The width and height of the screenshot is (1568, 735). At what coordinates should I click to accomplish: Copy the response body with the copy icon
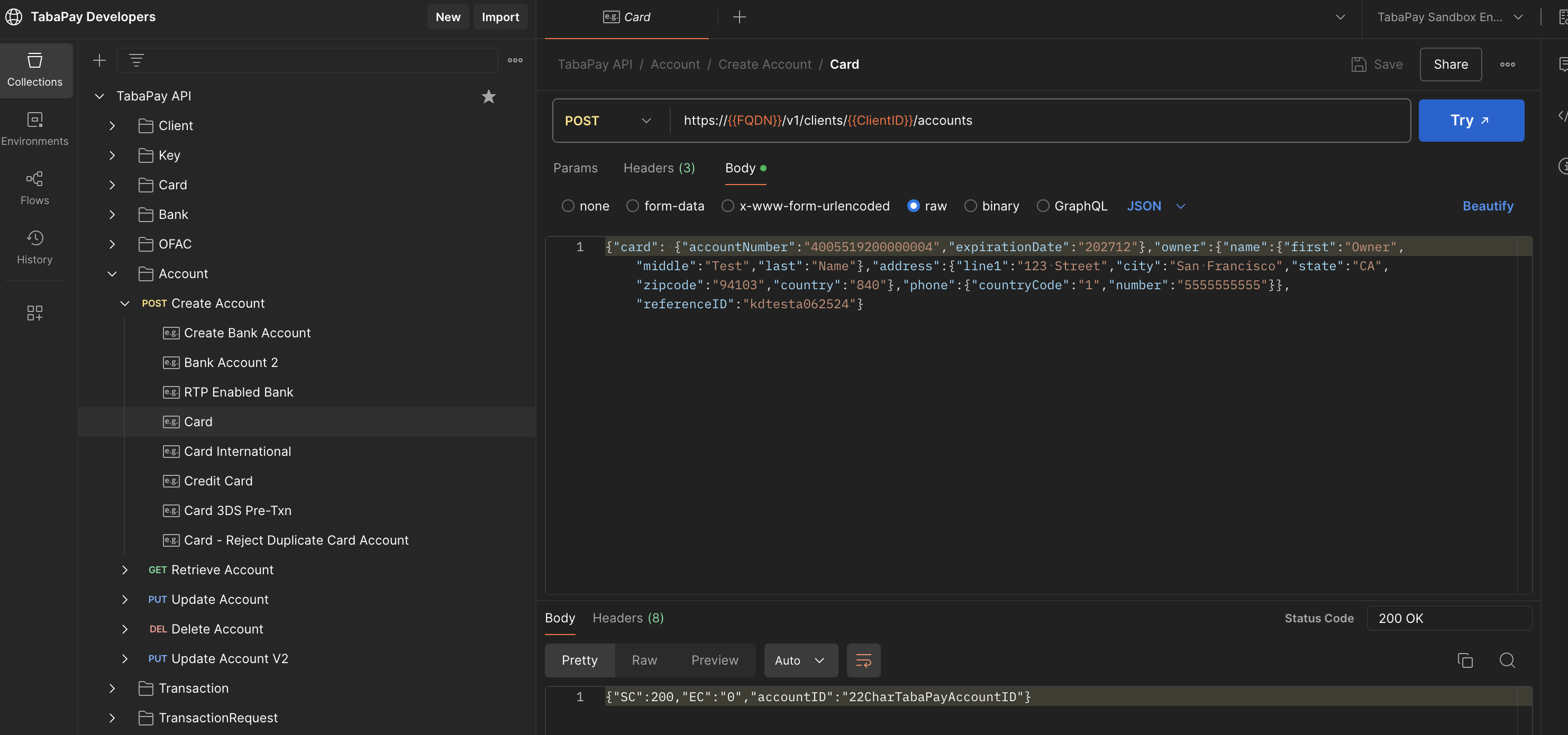(x=1464, y=660)
